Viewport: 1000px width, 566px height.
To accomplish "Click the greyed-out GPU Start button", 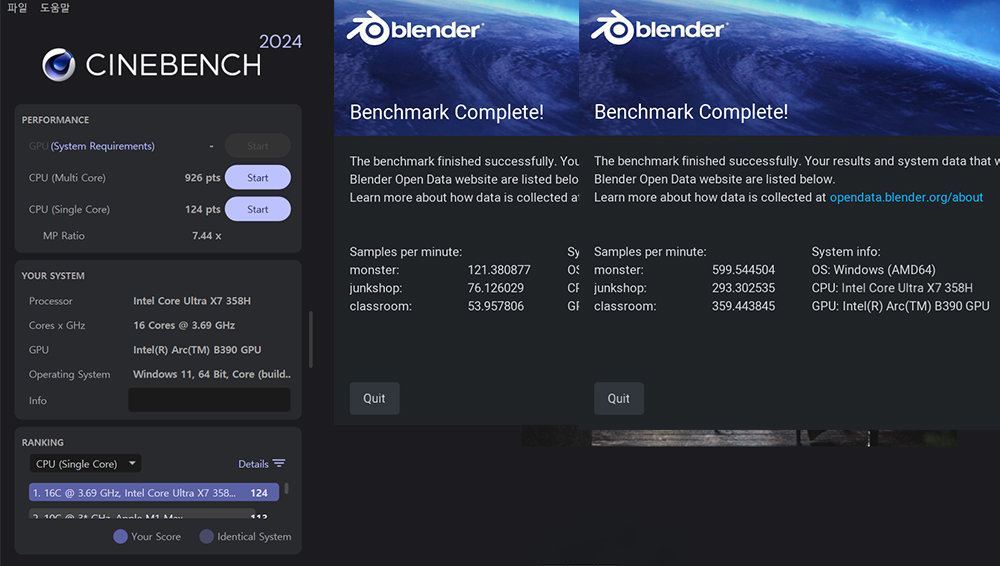I will click(257, 146).
